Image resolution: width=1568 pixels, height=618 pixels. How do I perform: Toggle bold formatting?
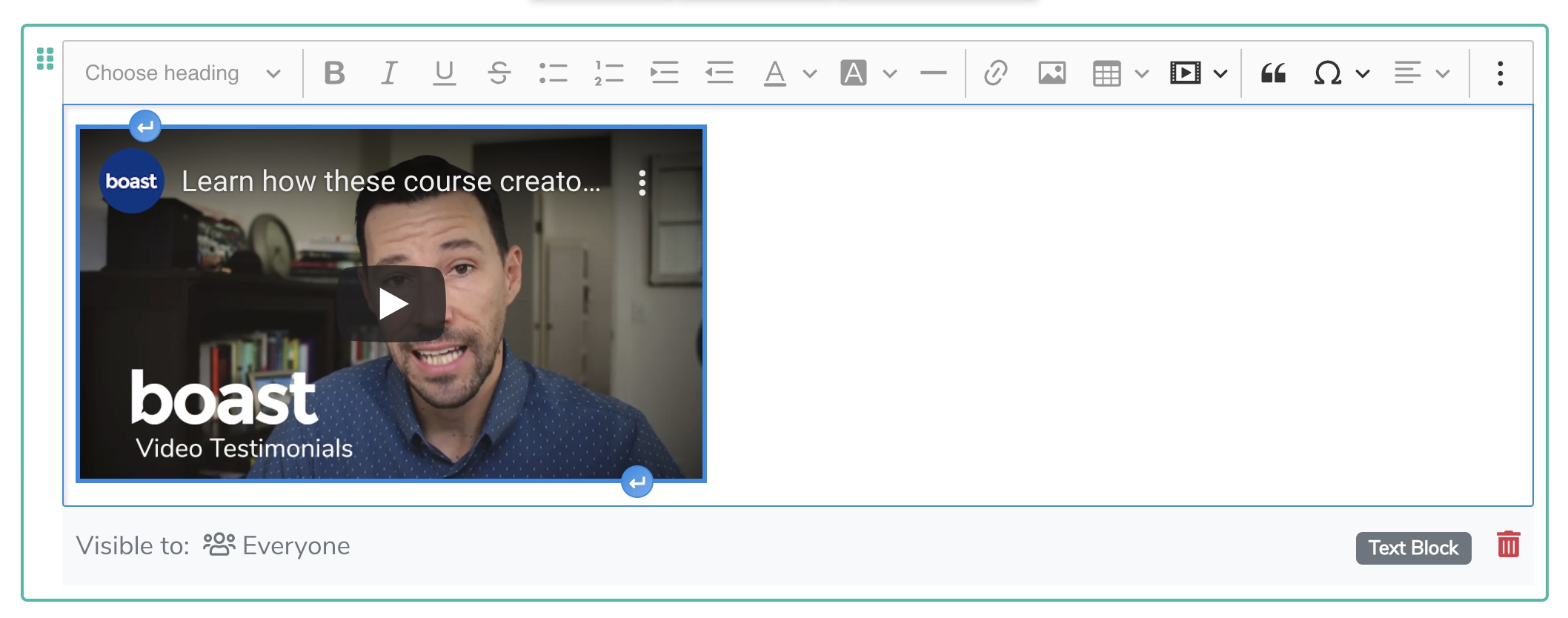(x=334, y=73)
